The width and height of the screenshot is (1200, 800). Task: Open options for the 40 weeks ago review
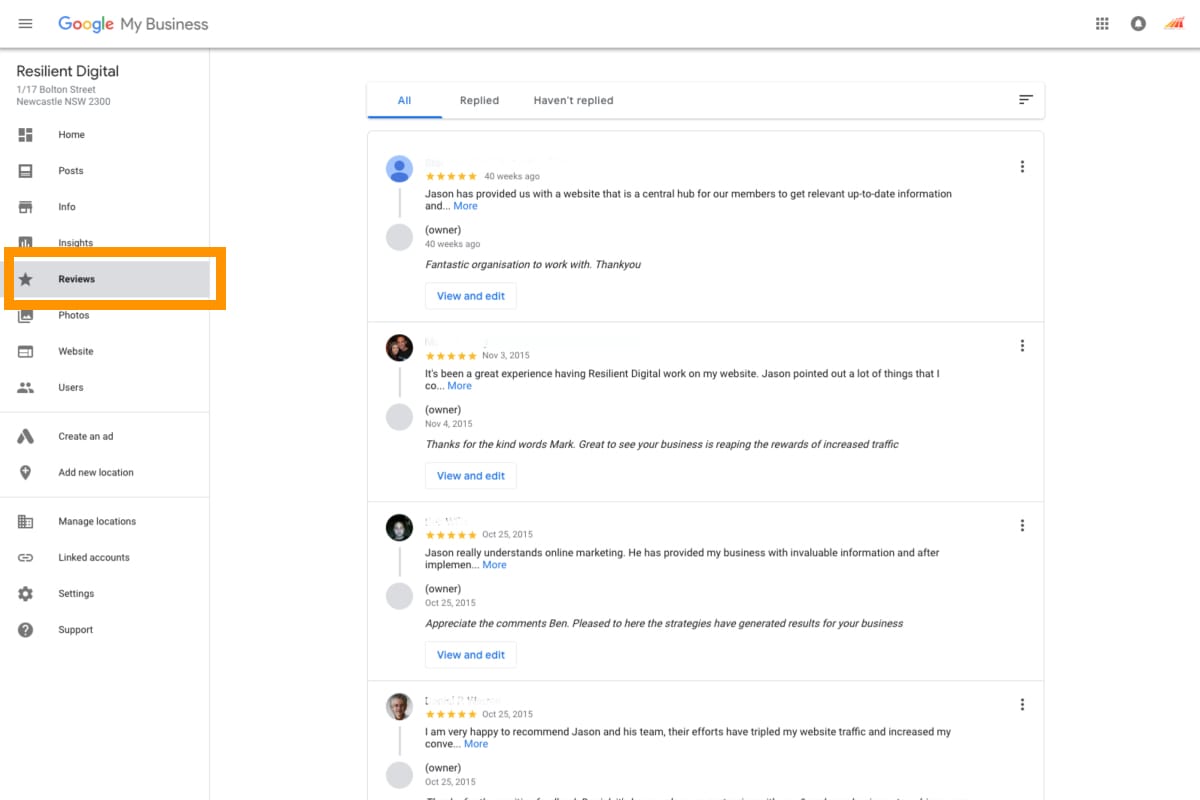point(1022,167)
